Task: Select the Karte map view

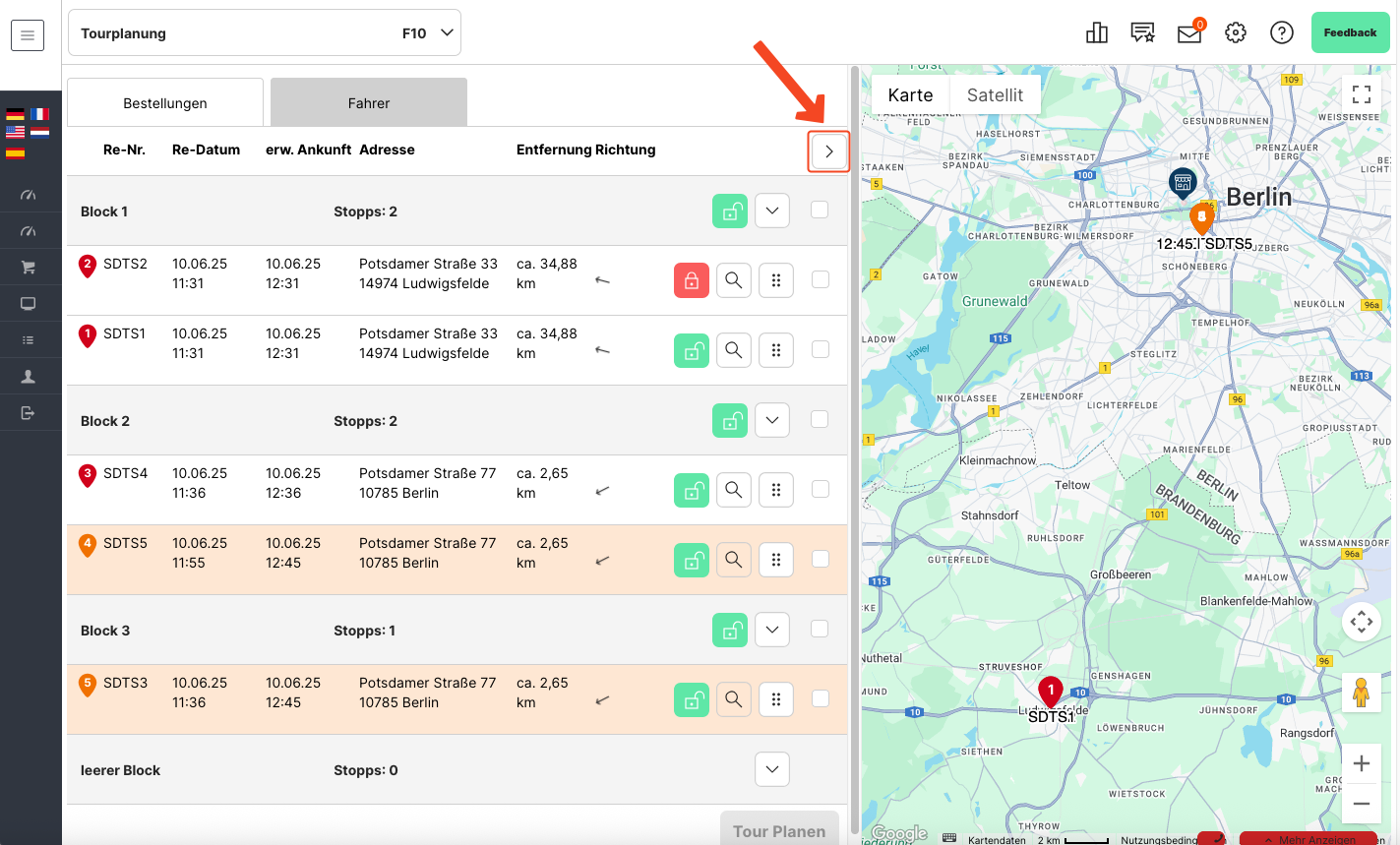Action: point(910,95)
